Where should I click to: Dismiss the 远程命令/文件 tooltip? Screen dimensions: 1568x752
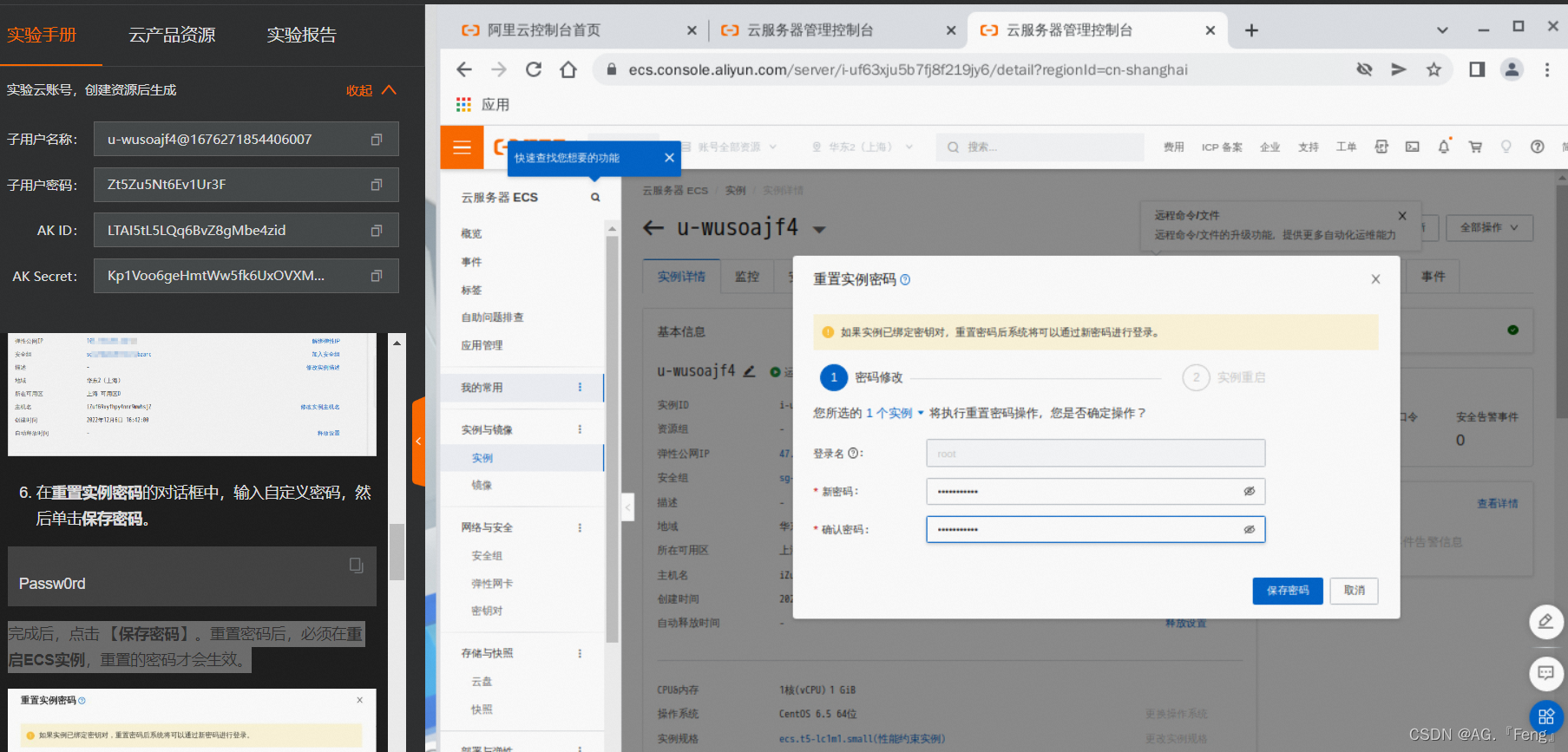[1402, 216]
